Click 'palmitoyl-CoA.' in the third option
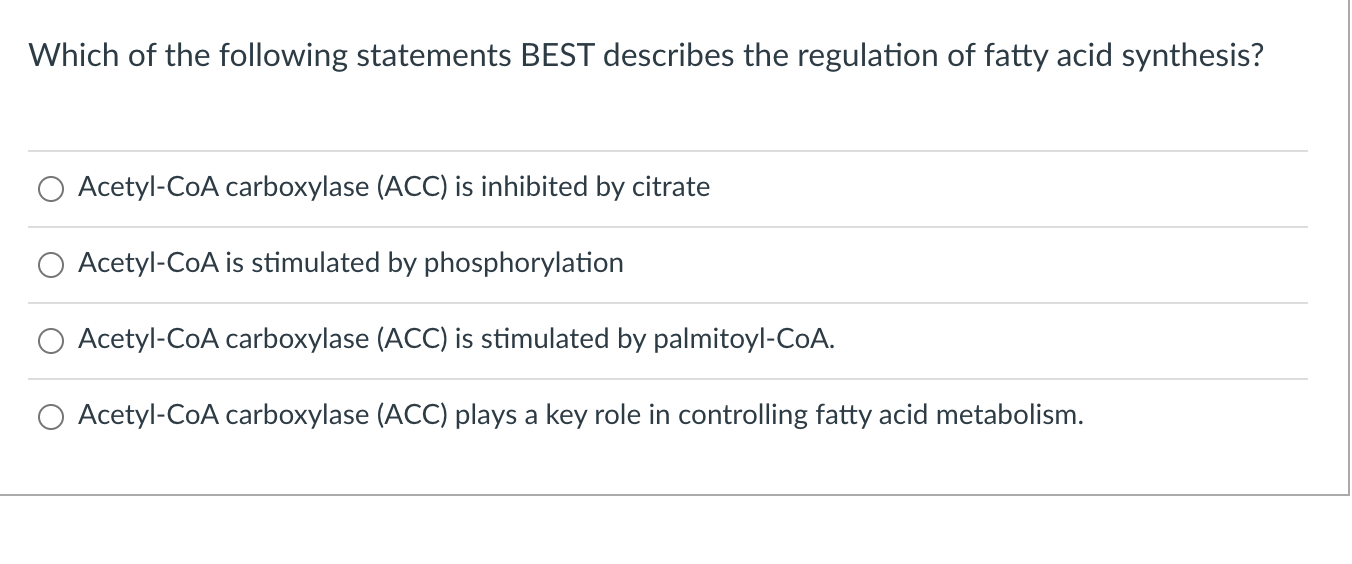This screenshot has height=564, width=1352. pos(744,340)
